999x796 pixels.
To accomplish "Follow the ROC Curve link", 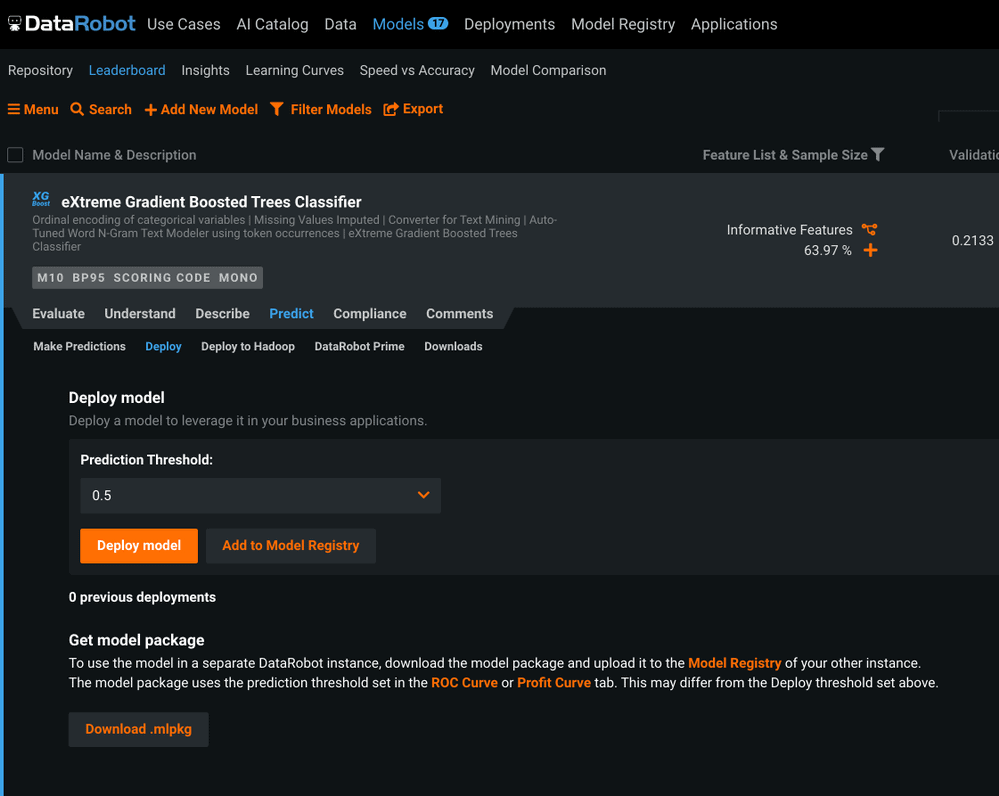I will point(464,683).
